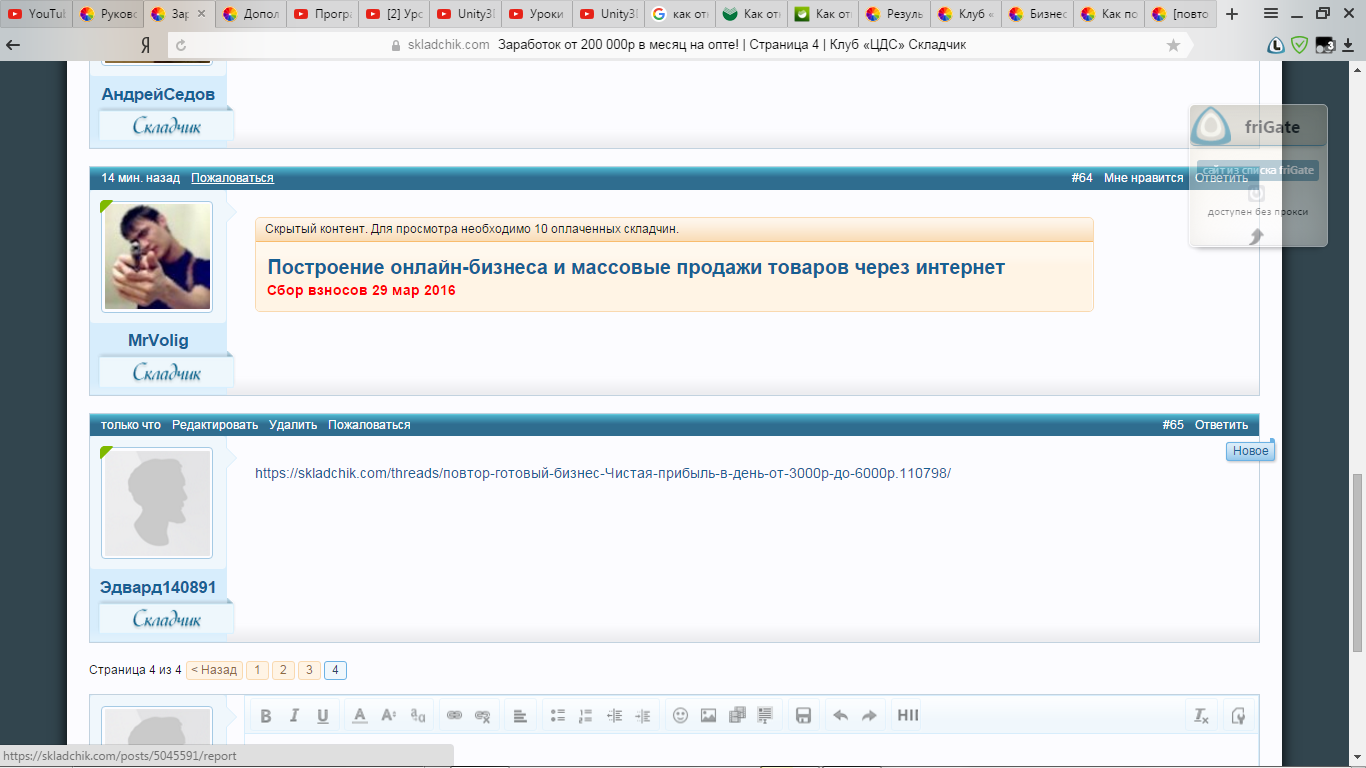
Task: Like post #64 with 'Мне нравится'
Action: (x=1143, y=178)
